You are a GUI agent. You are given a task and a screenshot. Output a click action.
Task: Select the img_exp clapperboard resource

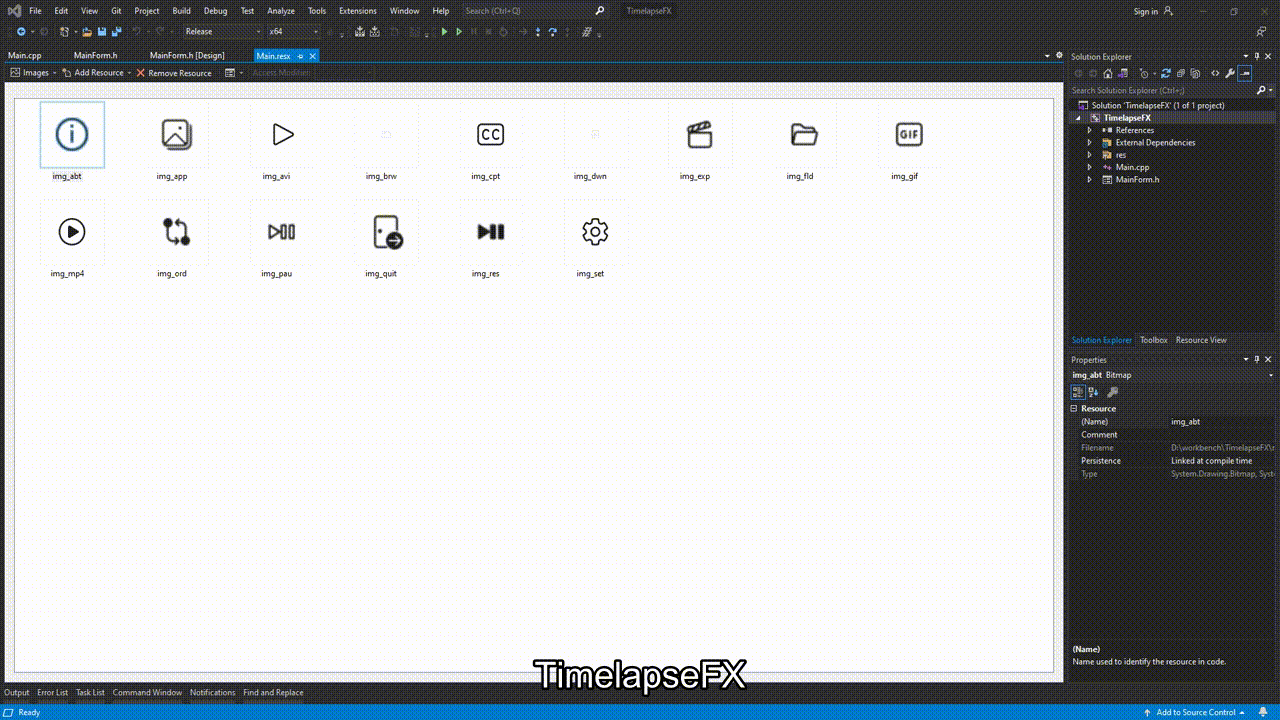click(700, 134)
